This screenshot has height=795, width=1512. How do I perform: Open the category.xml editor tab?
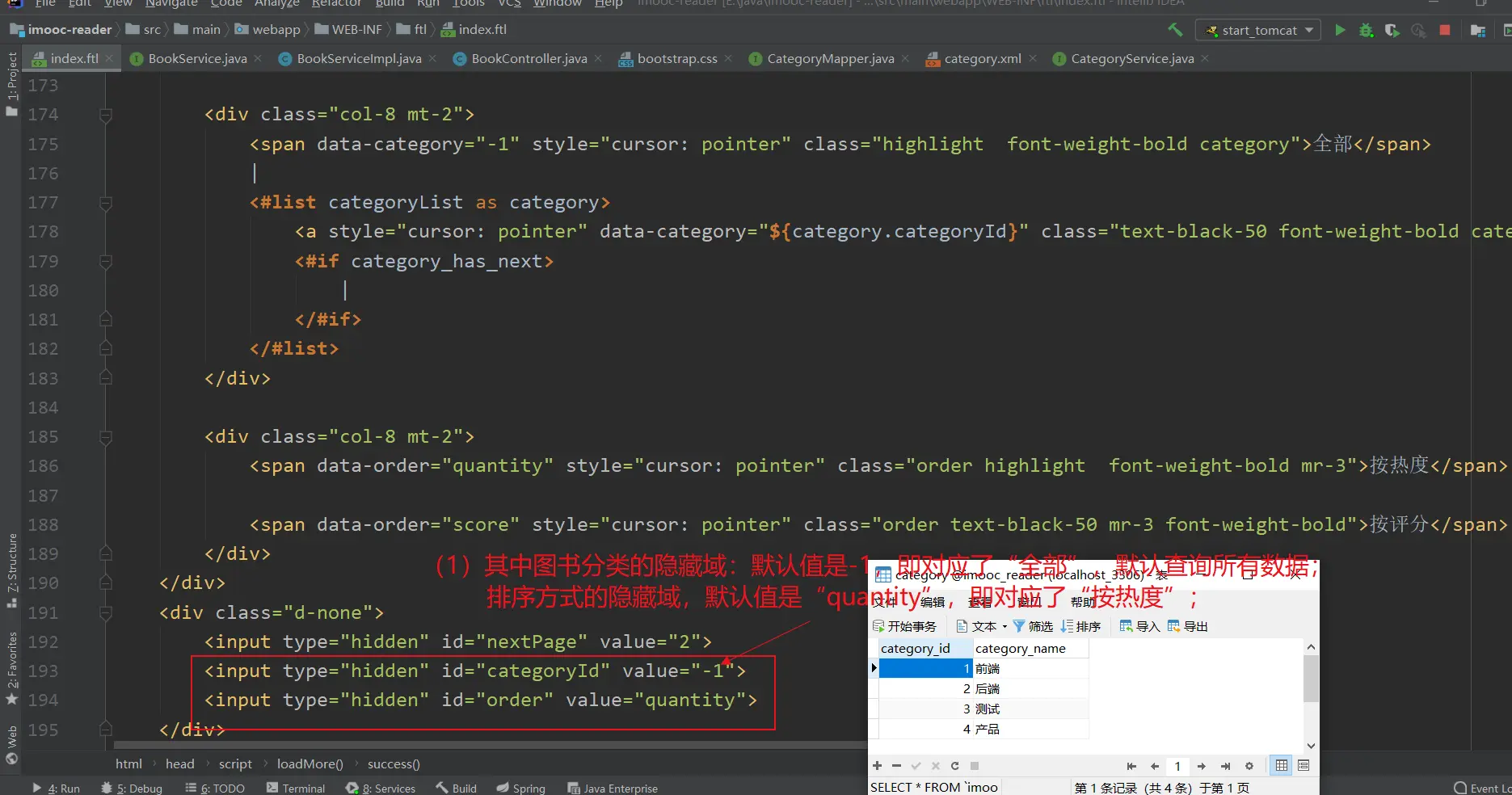tap(982, 58)
